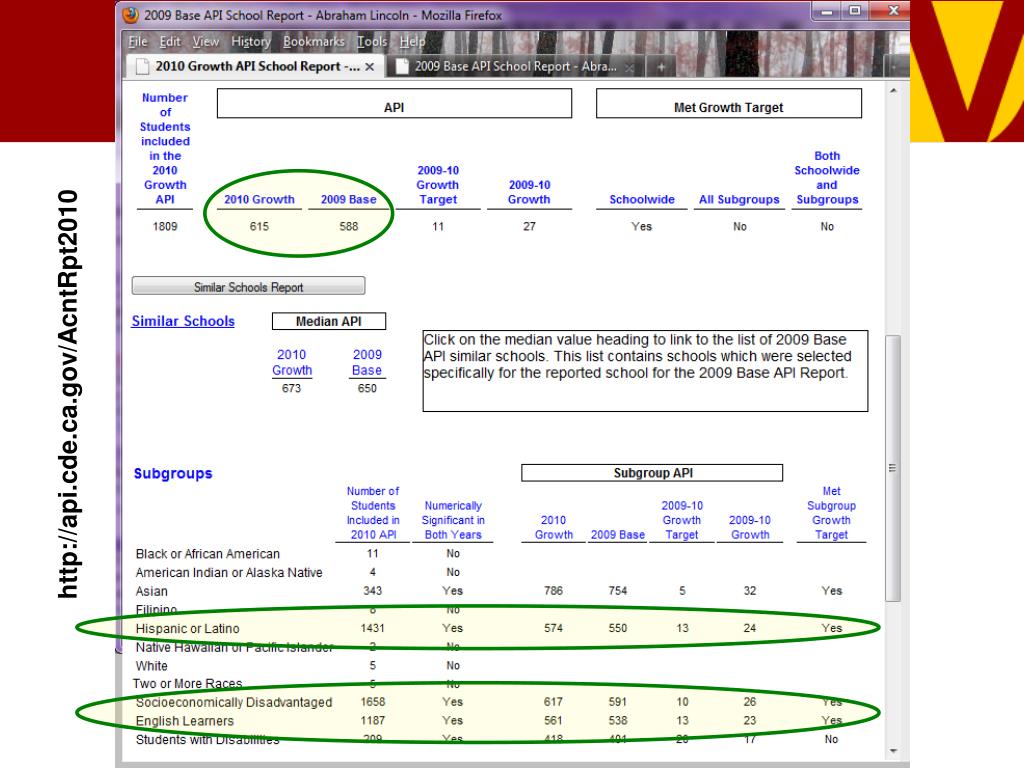The image size is (1024, 768).
Task: Open the View menu
Action: pyautogui.click(x=206, y=42)
